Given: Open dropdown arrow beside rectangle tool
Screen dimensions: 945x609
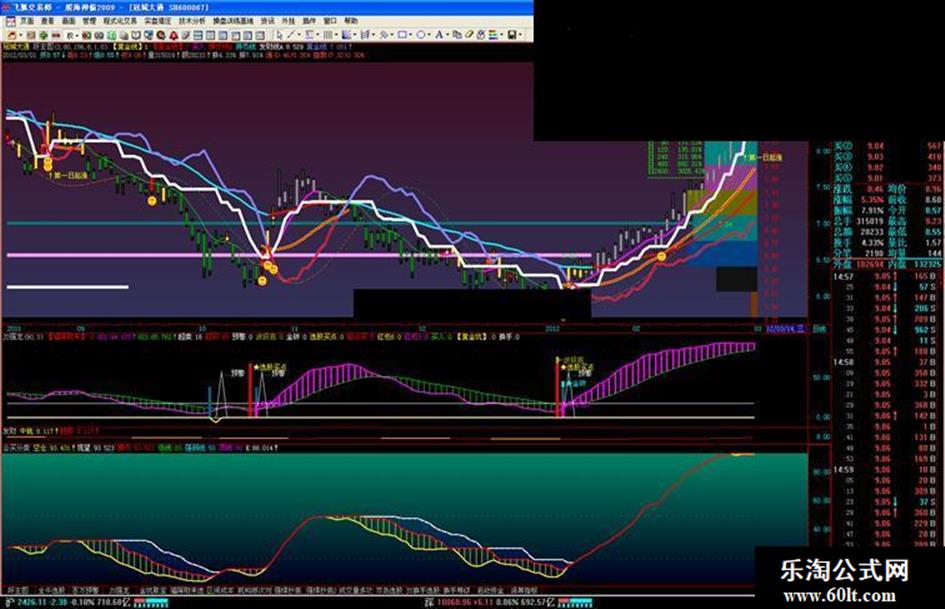Looking at the screenshot, I should (x=412, y=35).
